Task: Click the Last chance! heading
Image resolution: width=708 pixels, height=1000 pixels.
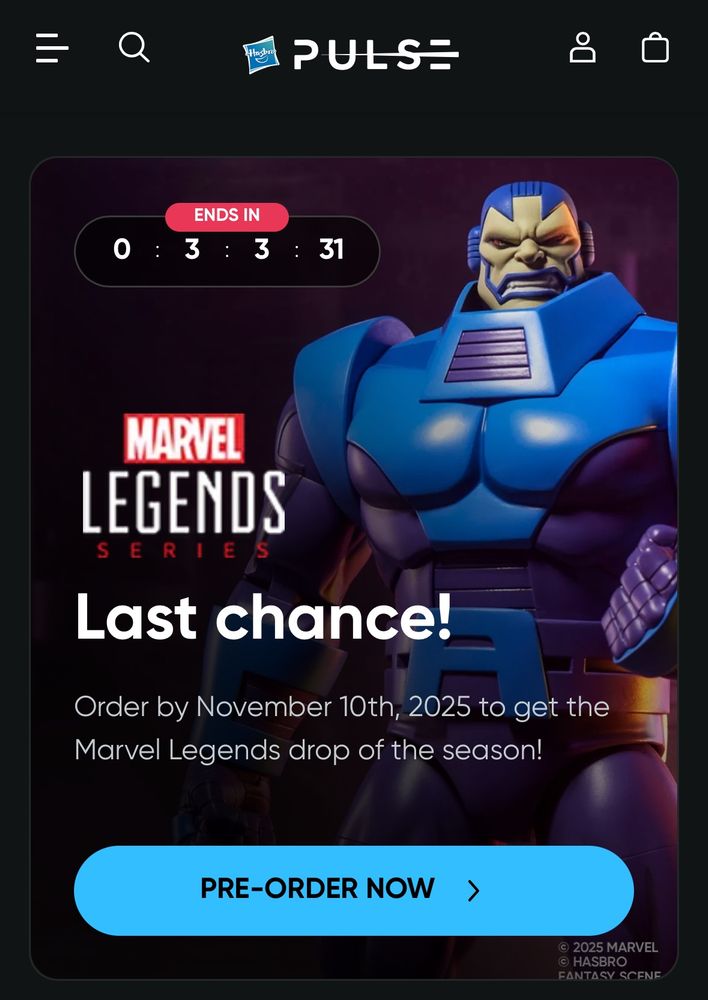Action: point(263,617)
